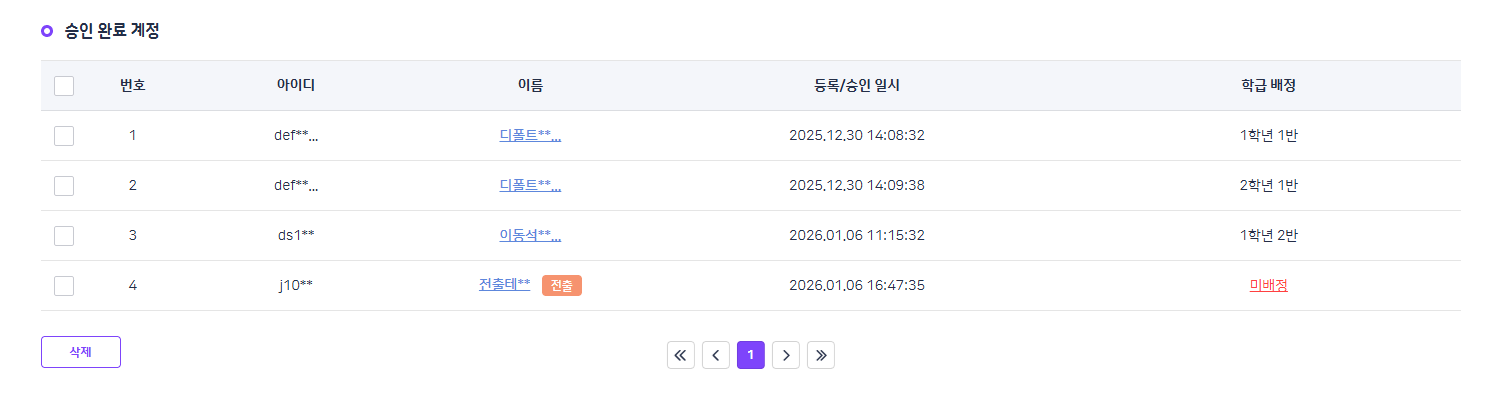The height and width of the screenshot is (401, 1505).
Task: Open the 디폴트** name link in row 1
Action: coord(530,135)
